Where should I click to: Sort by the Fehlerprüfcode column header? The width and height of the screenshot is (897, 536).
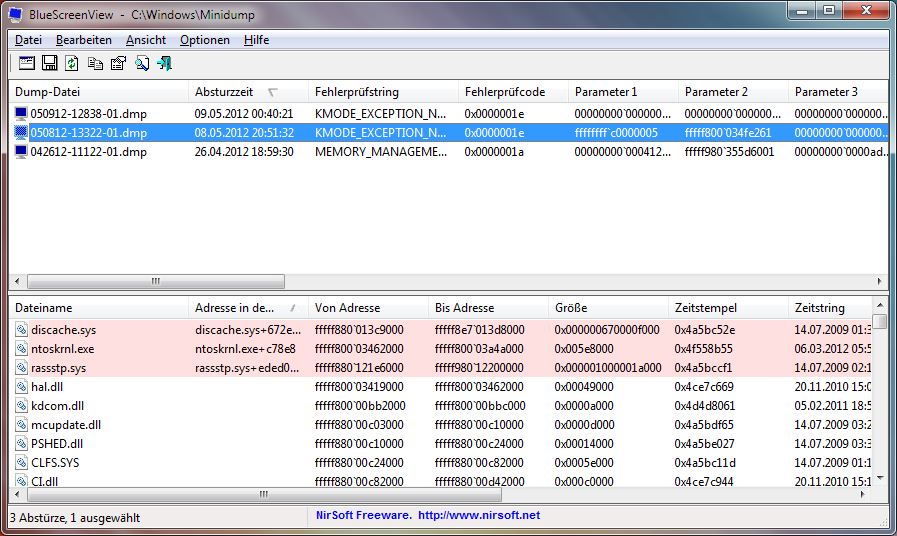(x=513, y=92)
